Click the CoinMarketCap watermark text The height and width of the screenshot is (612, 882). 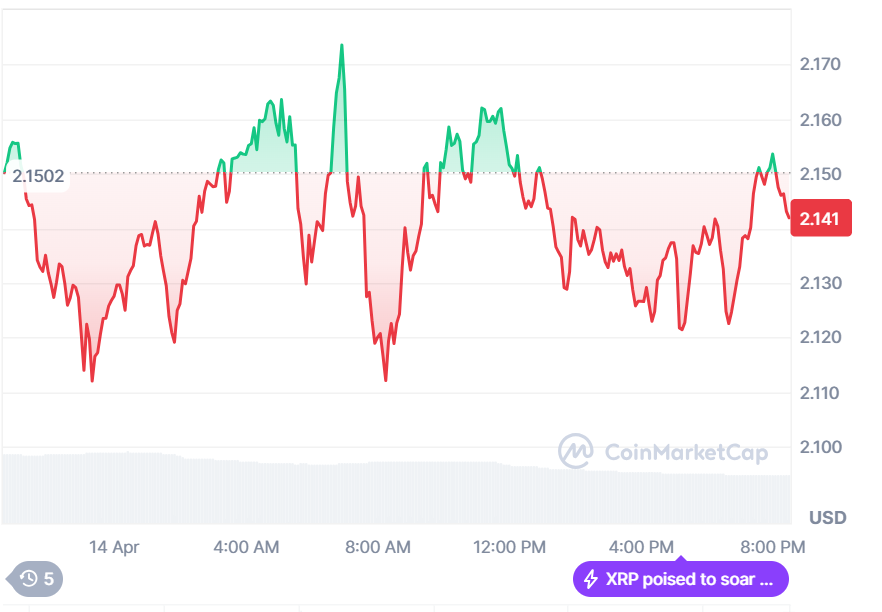[x=686, y=453]
